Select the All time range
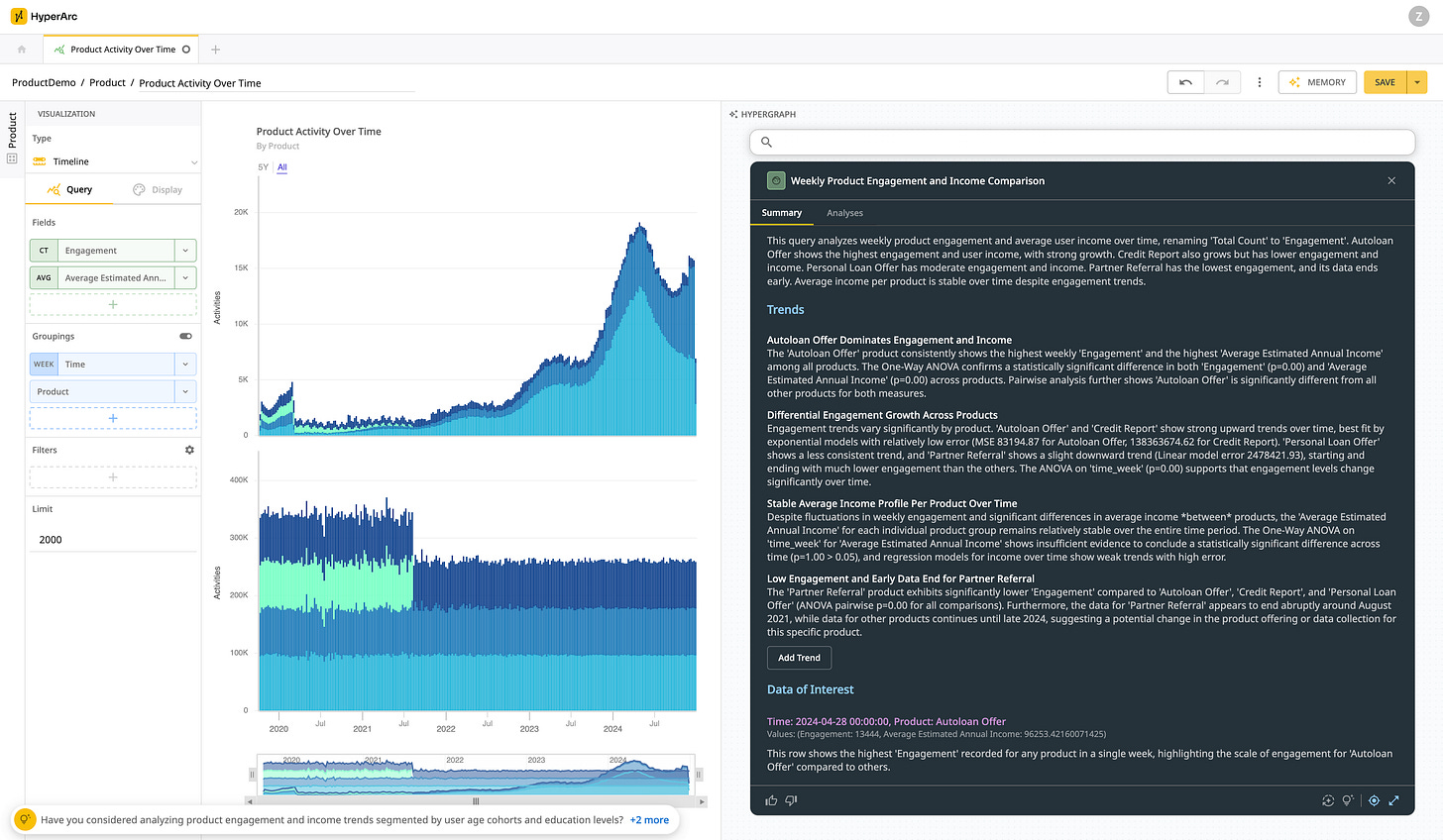Image resolution: width=1443 pixels, height=840 pixels. click(x=282, y=167)
